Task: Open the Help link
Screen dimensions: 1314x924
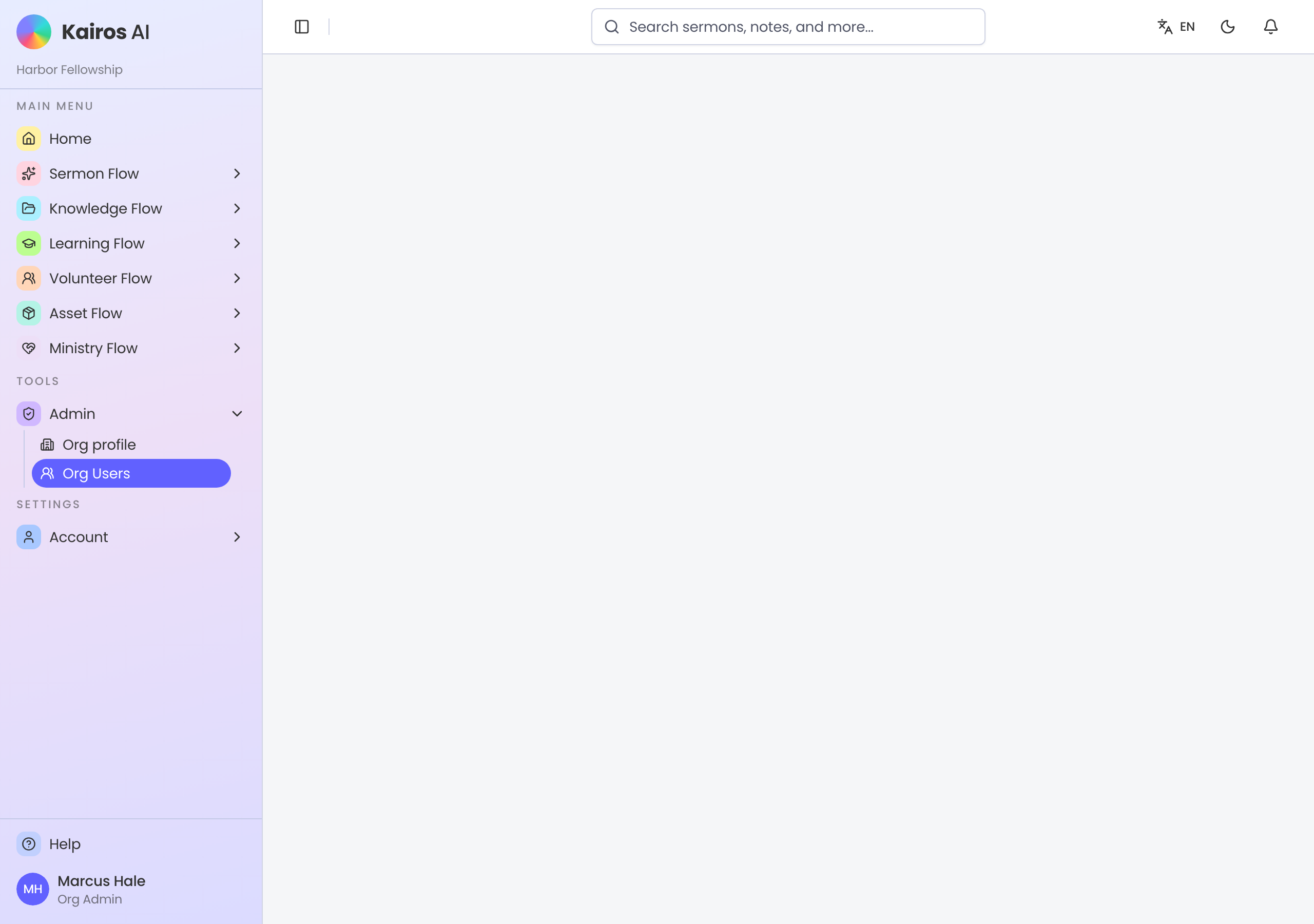Action: [131, 844]
